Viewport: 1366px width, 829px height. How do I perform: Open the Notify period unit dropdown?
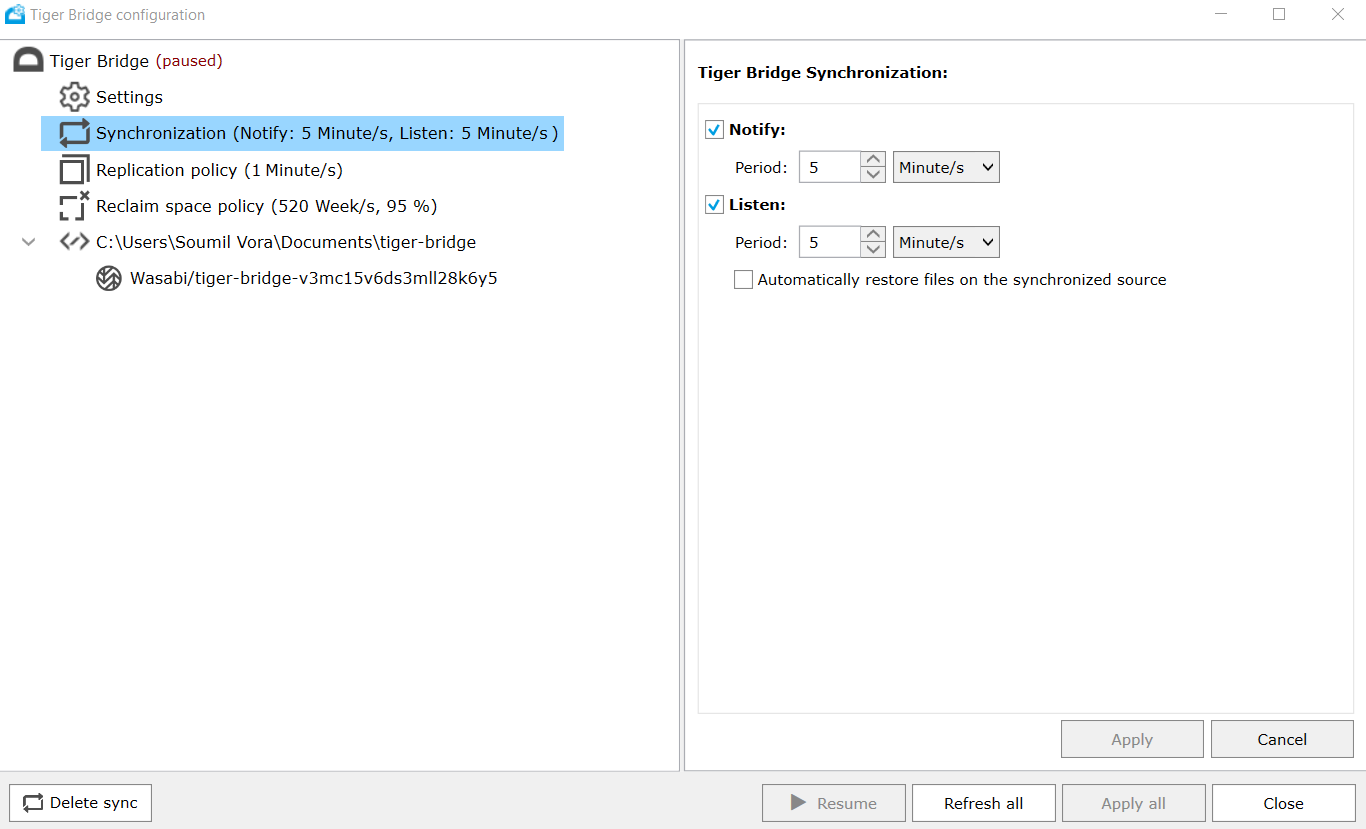tap(946, 167)
